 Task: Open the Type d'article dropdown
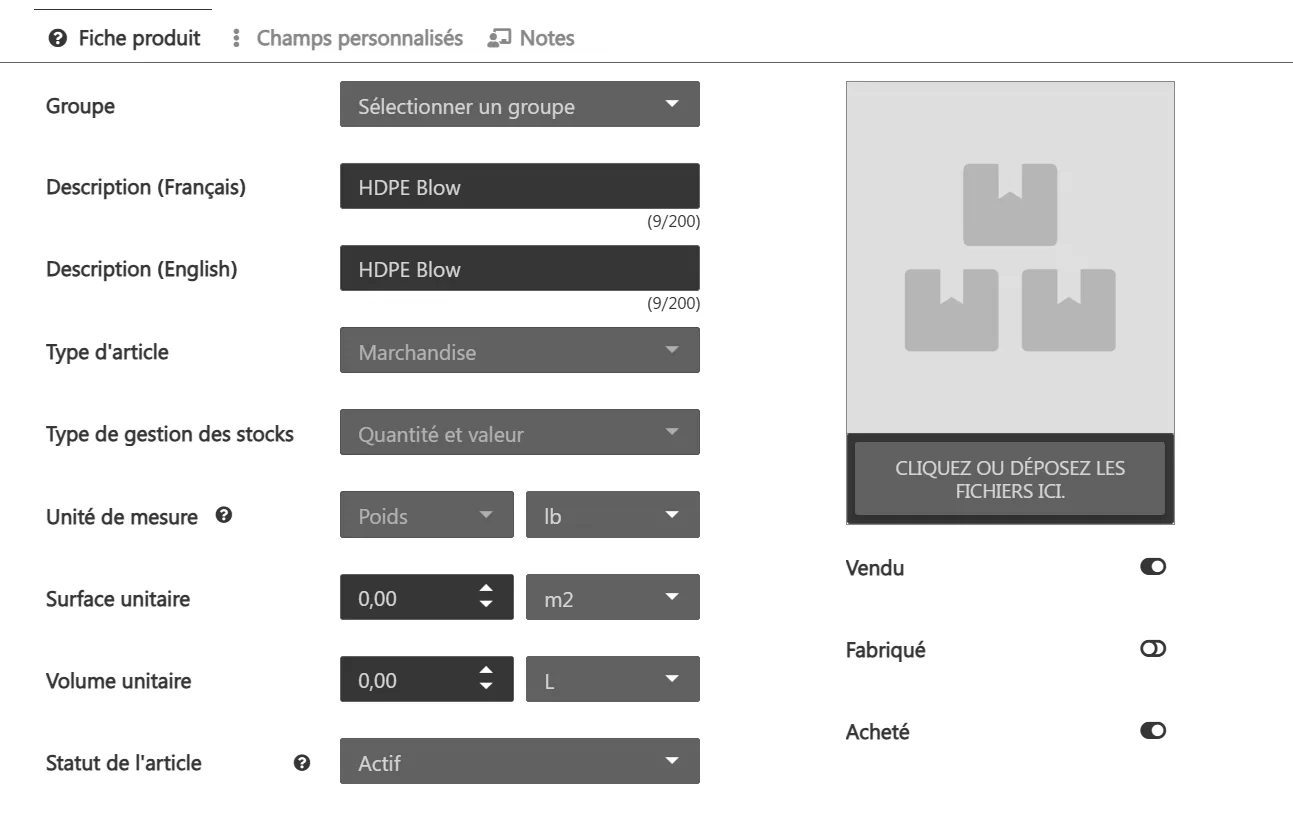point(520,351)
